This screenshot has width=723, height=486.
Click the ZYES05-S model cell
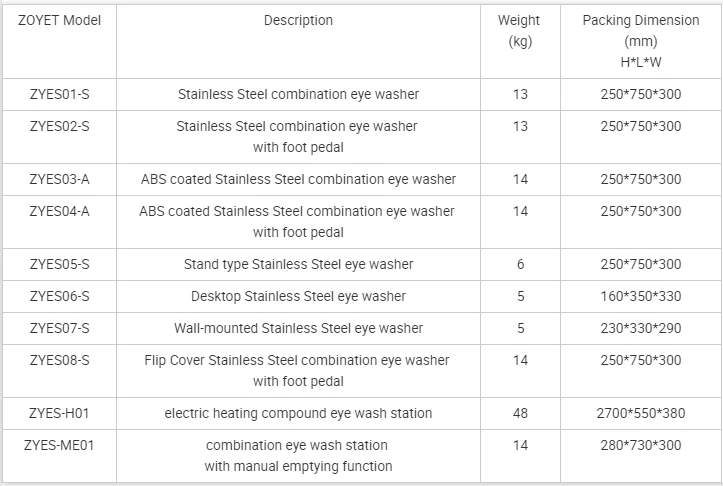[60, 264]
